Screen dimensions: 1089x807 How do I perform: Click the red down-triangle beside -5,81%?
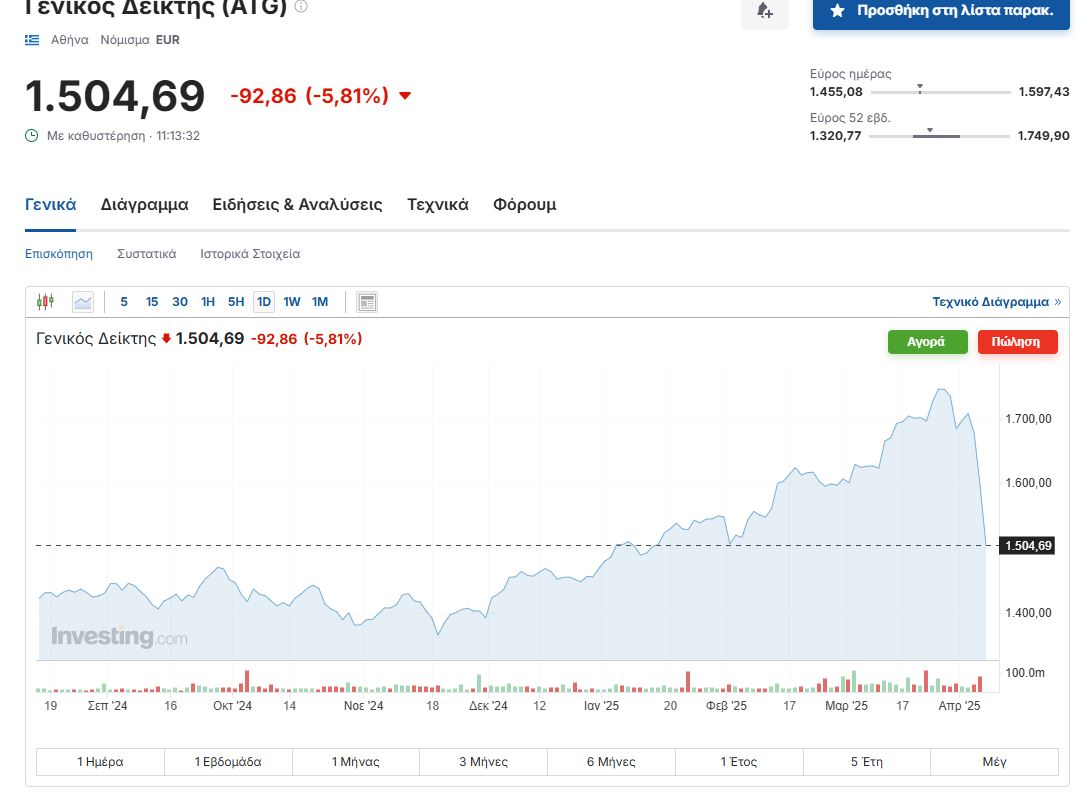coord(405,96)
